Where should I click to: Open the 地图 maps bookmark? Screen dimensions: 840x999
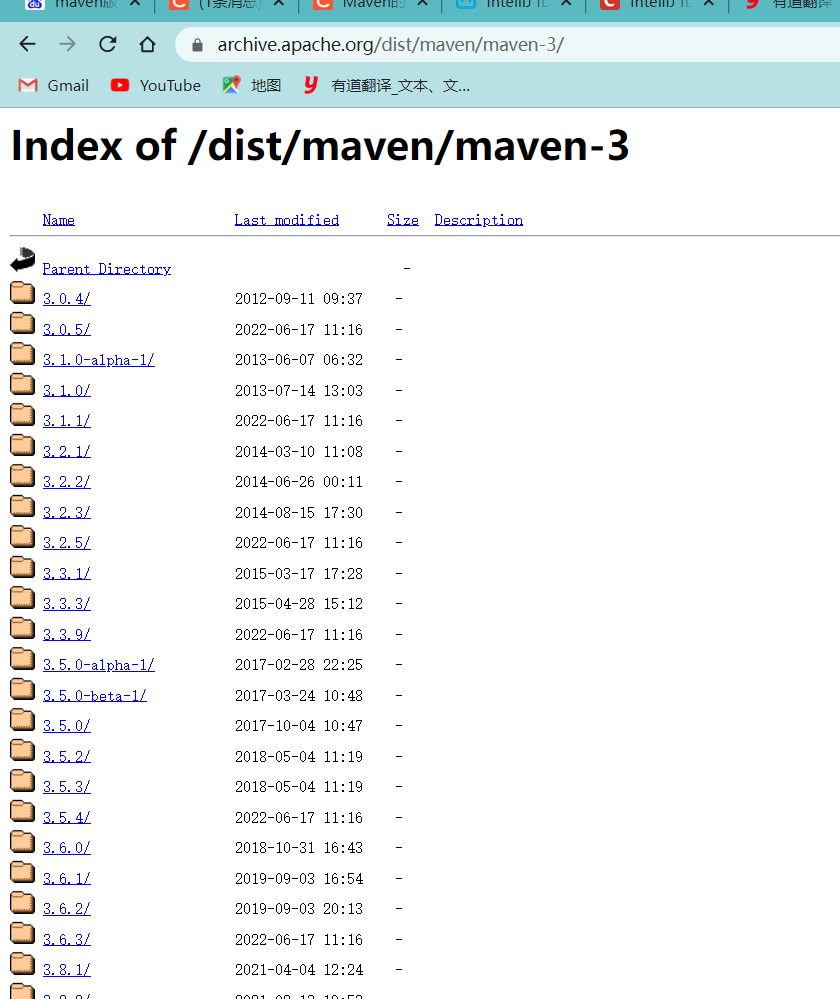[252, 85]
